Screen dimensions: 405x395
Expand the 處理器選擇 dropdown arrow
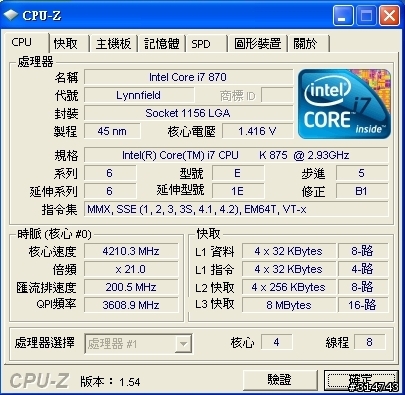click(x=183, y=344)
